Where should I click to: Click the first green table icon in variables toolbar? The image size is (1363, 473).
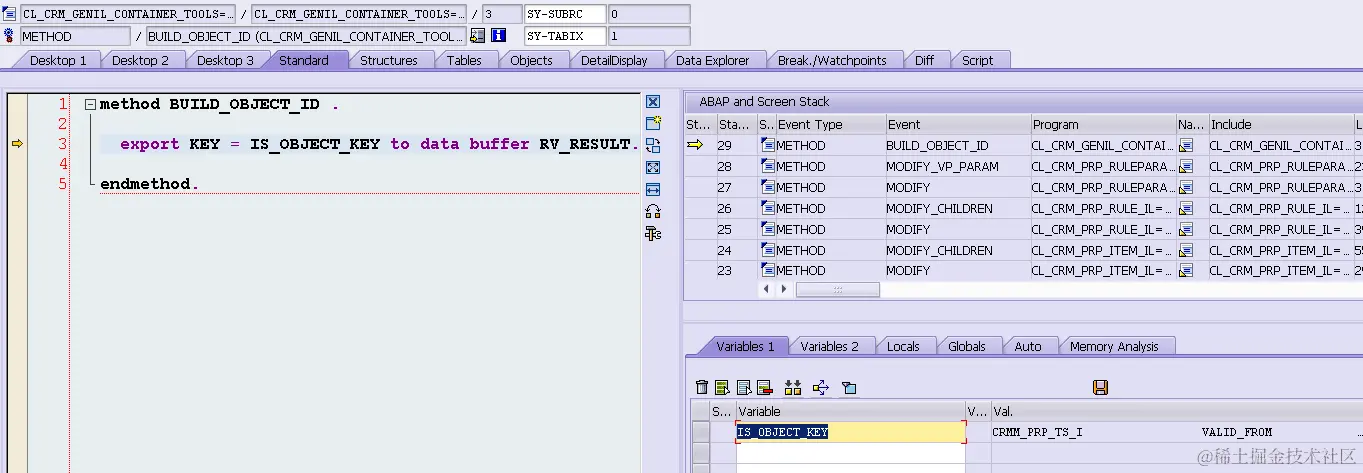pyautogui.click(x=722, y=387)
